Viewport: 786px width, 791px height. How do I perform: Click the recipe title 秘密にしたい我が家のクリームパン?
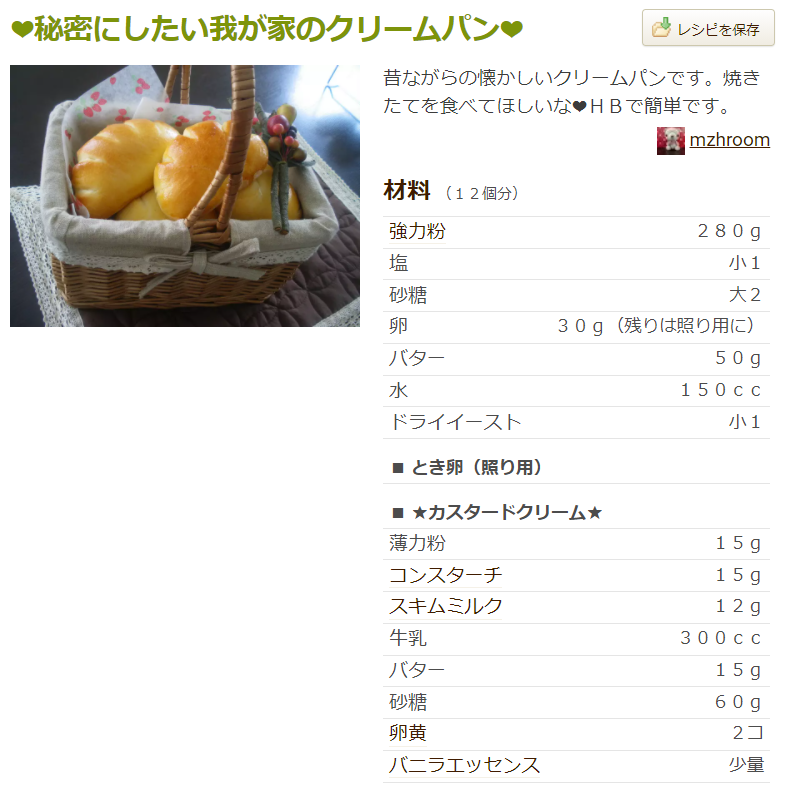267,29
